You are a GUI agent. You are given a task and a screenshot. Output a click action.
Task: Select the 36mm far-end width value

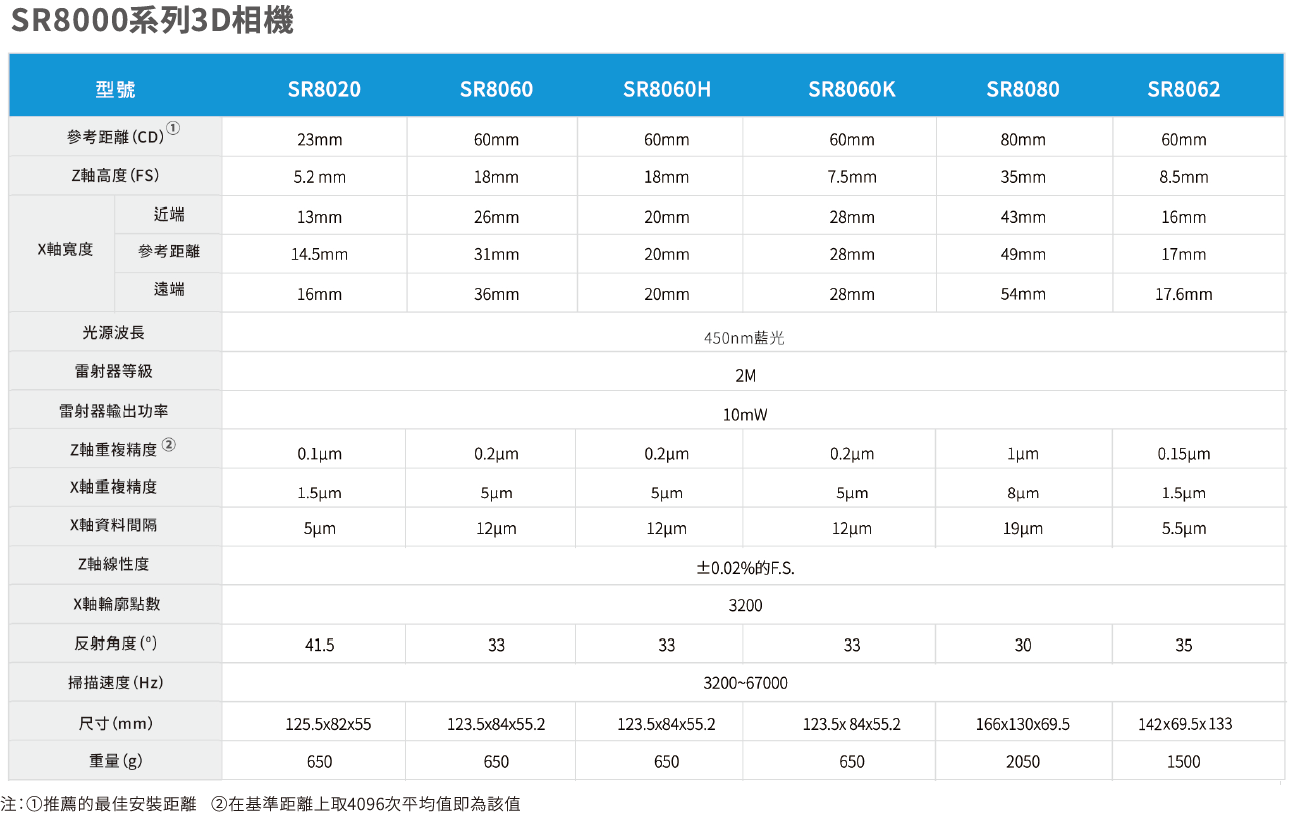(x=496, y=294)
